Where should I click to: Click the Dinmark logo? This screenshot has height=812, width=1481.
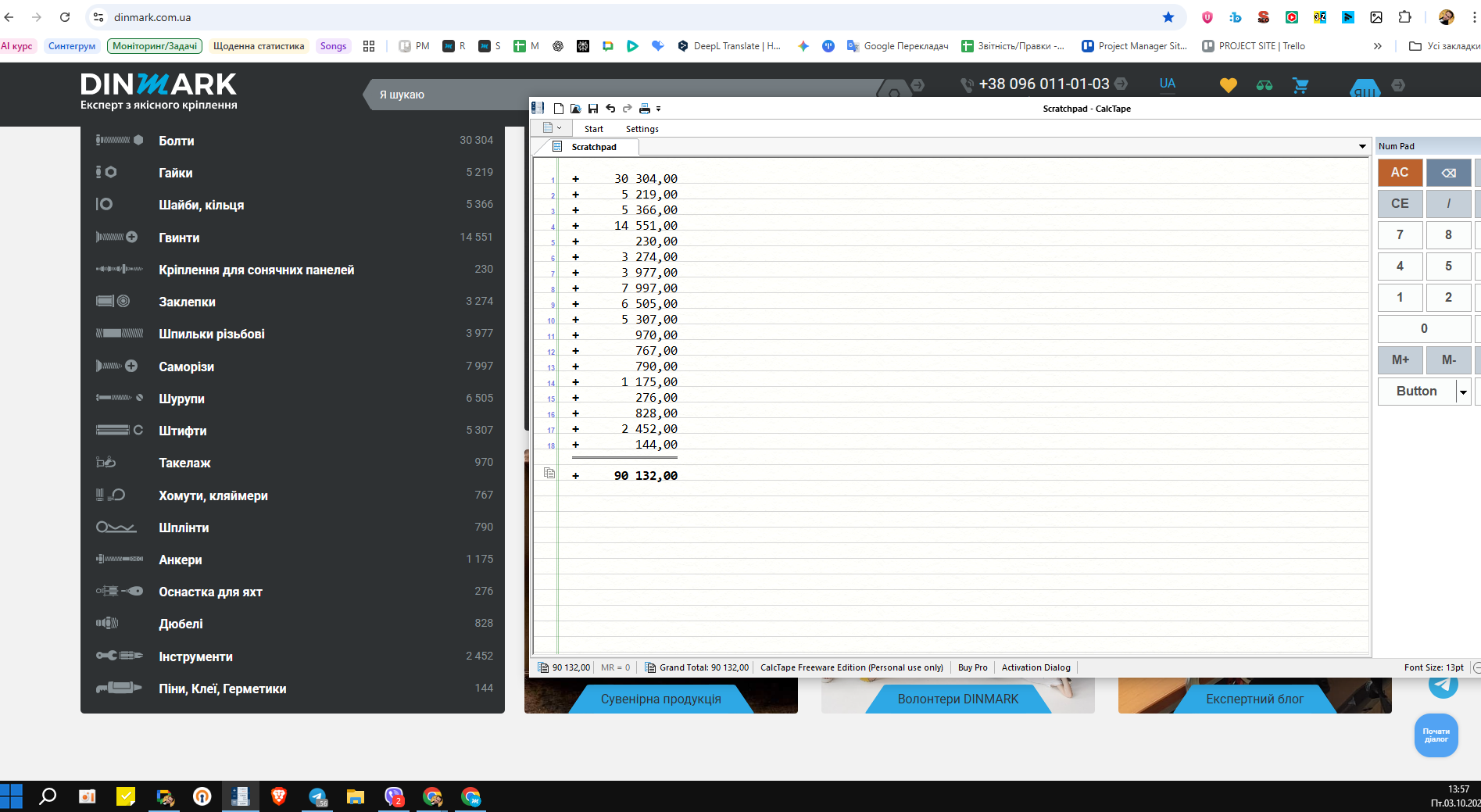click(x=159, y=91)
